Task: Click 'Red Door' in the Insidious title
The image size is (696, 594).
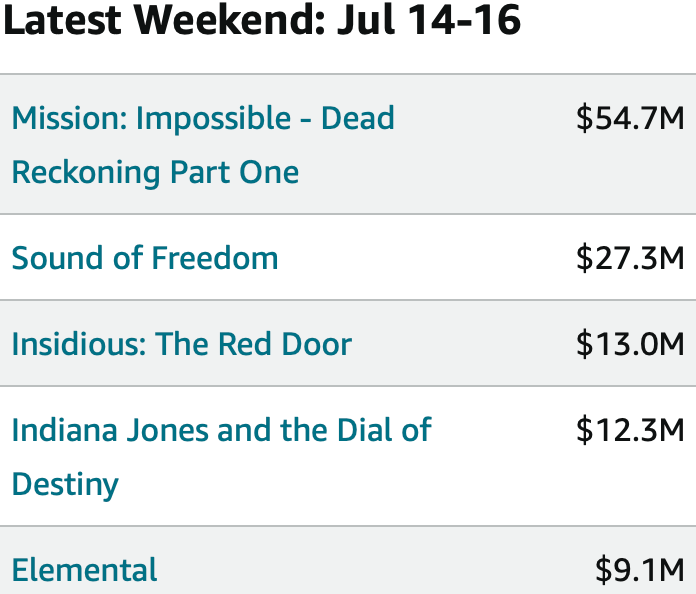Action: pos(285,344)
